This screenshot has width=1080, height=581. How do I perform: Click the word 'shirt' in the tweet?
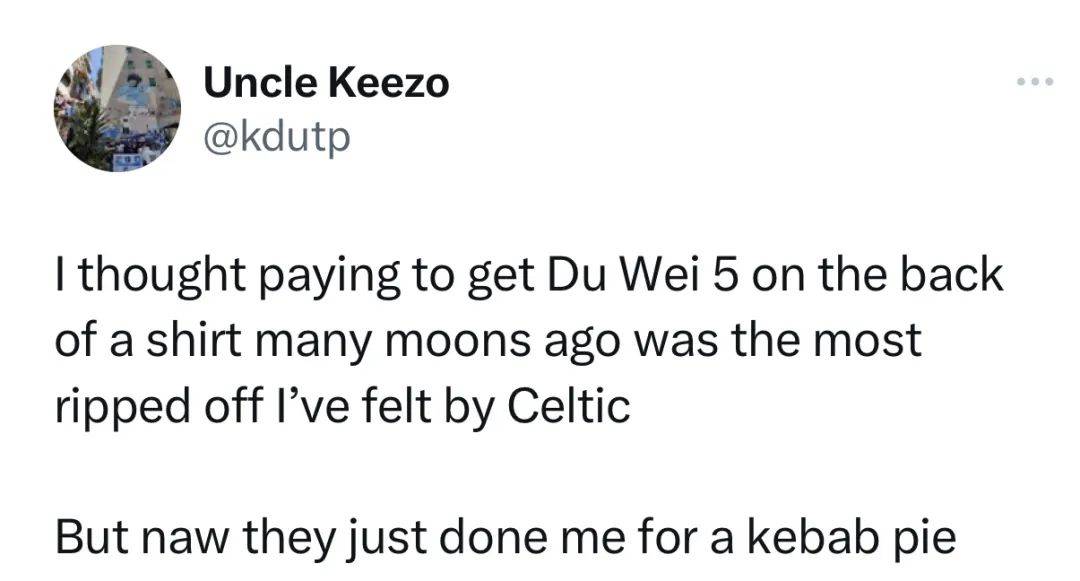(194, 340)
